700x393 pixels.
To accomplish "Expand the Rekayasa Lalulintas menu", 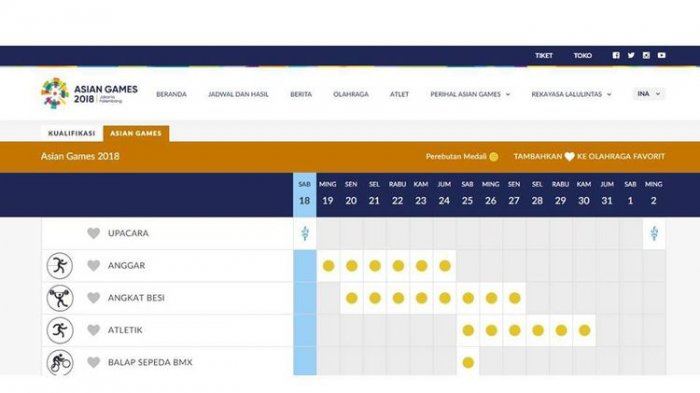I will [x=571, y=94].
